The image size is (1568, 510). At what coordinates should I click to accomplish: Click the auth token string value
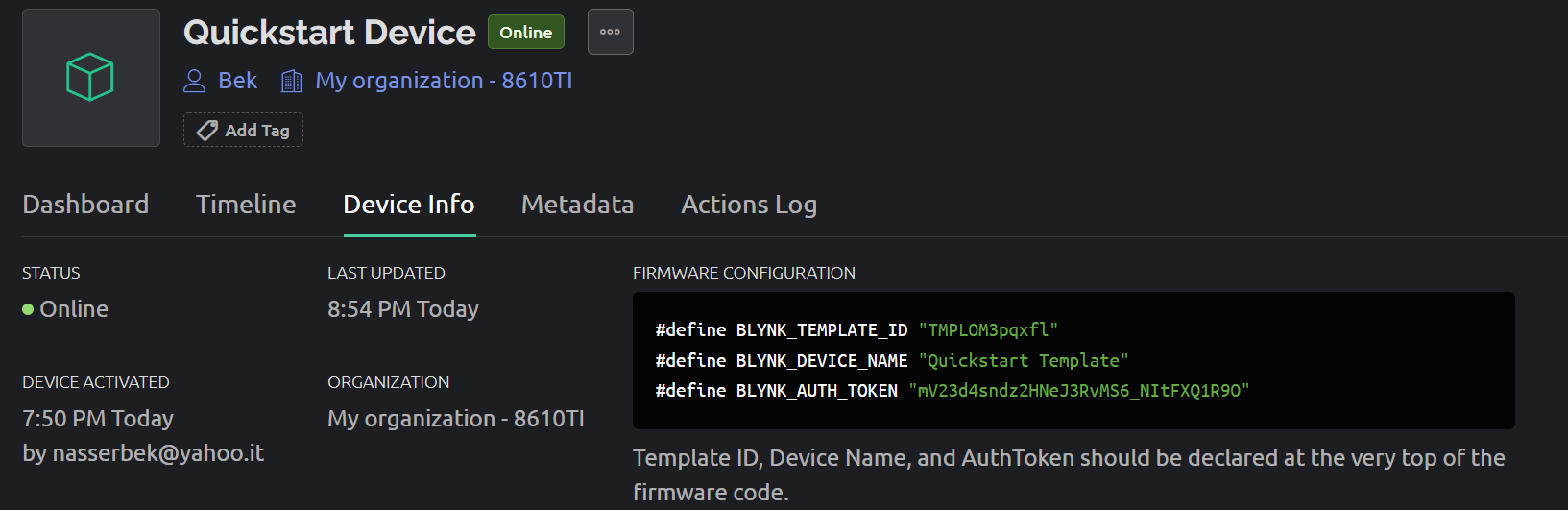[1079, 391]
